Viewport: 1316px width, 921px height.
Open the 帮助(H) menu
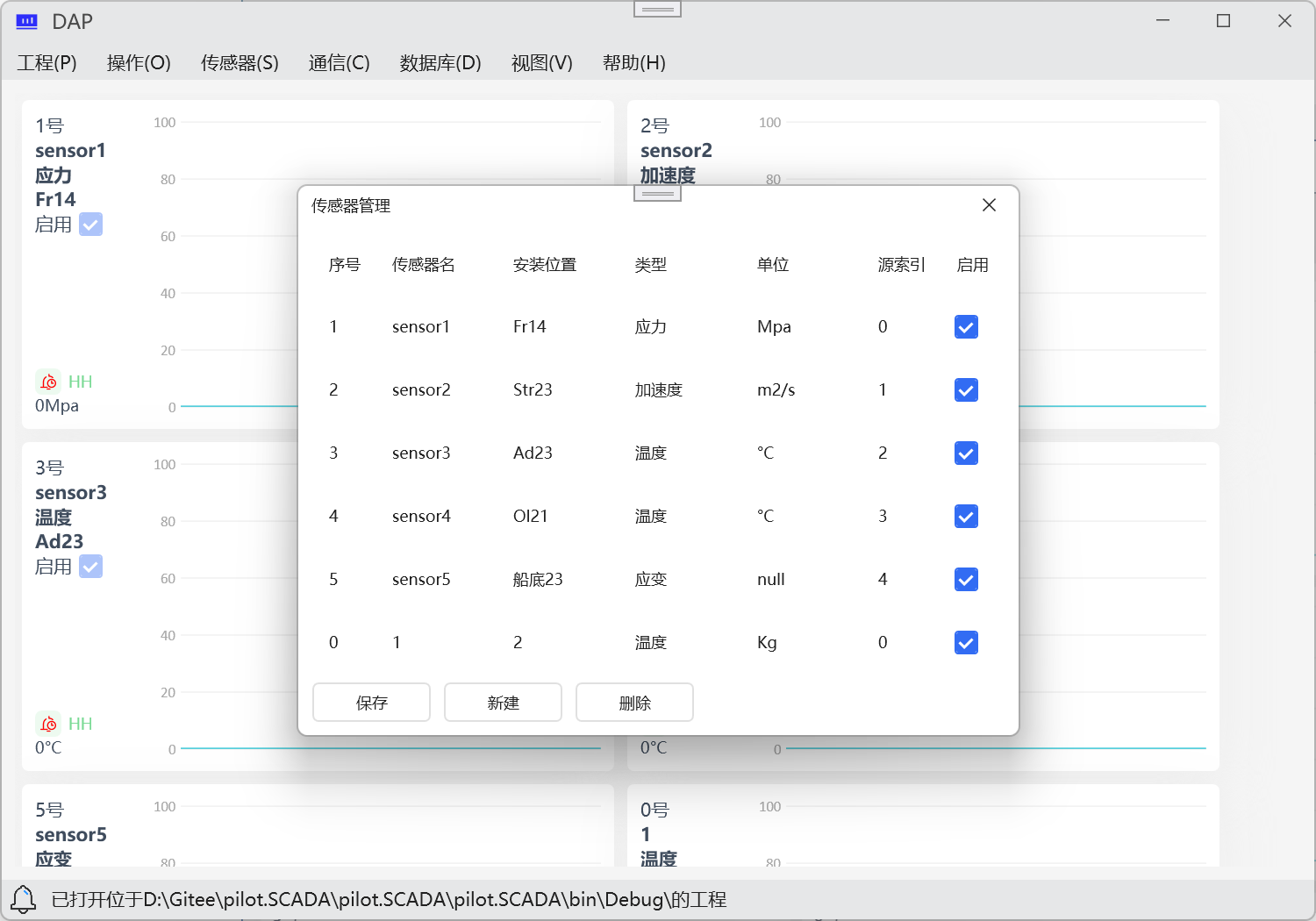(x=634, y=62)
